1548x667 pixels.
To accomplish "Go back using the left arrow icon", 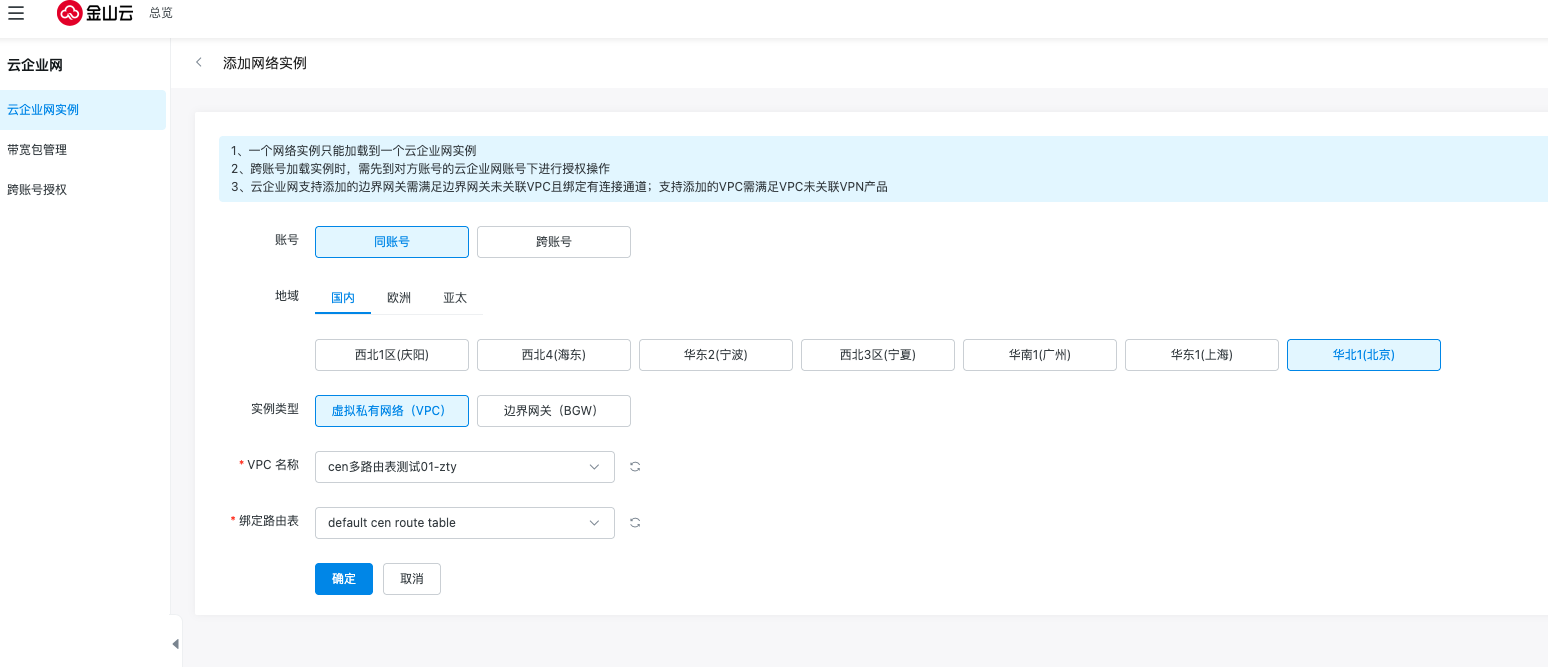I will point(199,62).
